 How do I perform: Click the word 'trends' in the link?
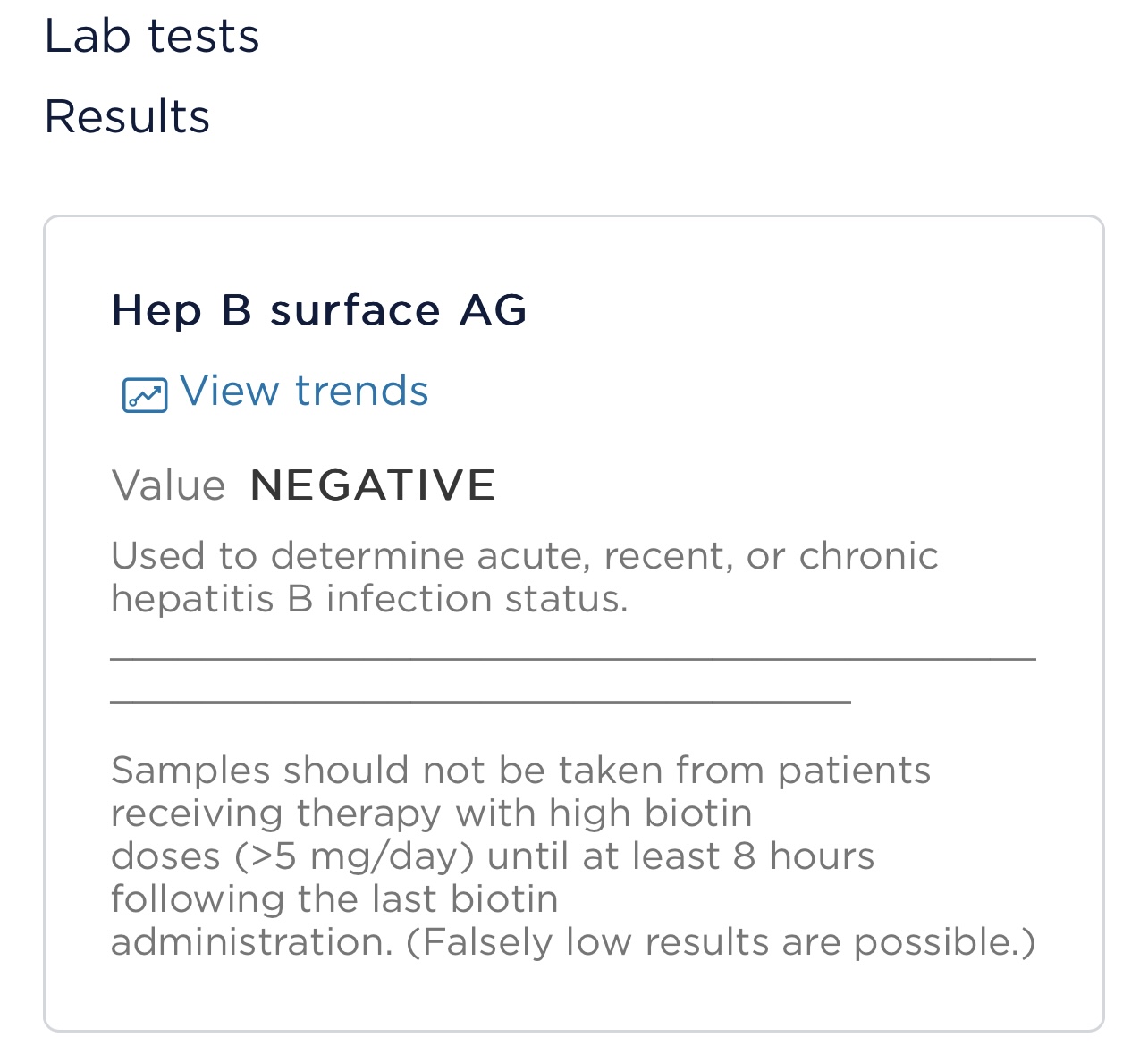click(x=361, y=392)
